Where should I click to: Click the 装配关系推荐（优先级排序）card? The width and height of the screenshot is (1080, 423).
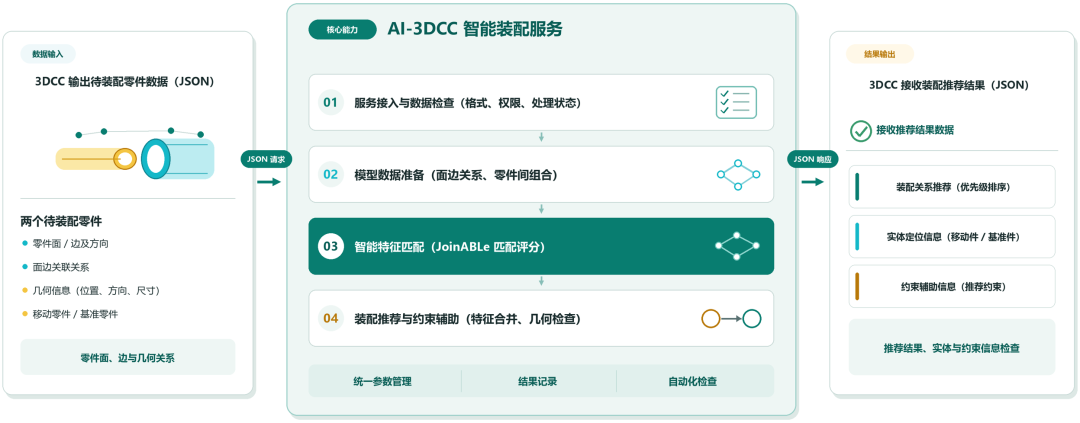coord(952,187)
